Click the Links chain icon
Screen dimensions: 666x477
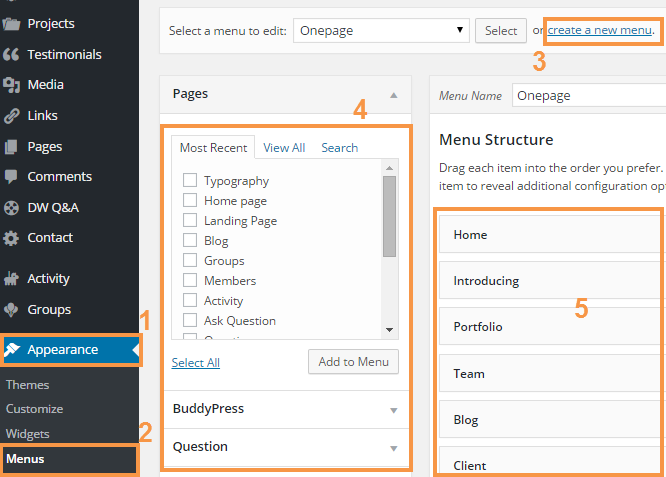pyautogui.click(x=11, y=116)
